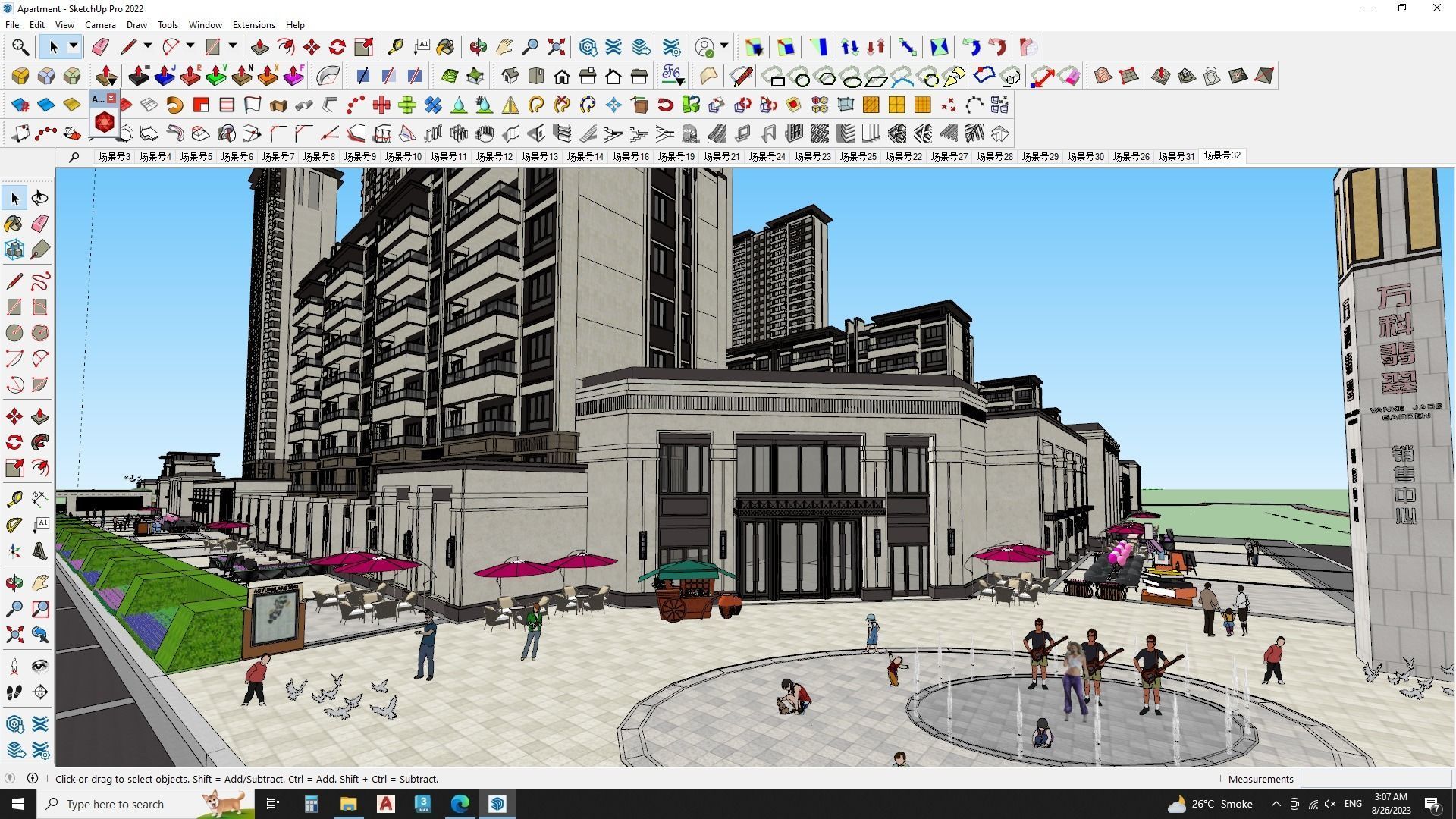Click the Measurements input box
The height and width of the screenshot is (819, 1456).
click(x=1376, y=779)
